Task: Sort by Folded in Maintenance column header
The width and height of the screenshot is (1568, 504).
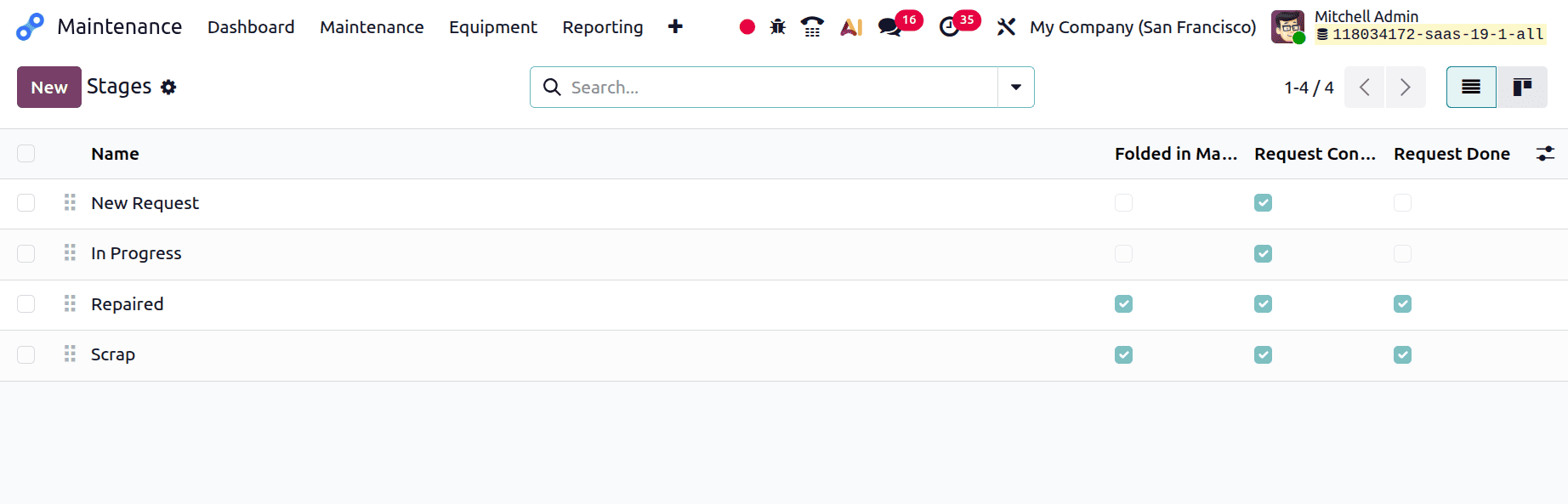Action: 1176,154
